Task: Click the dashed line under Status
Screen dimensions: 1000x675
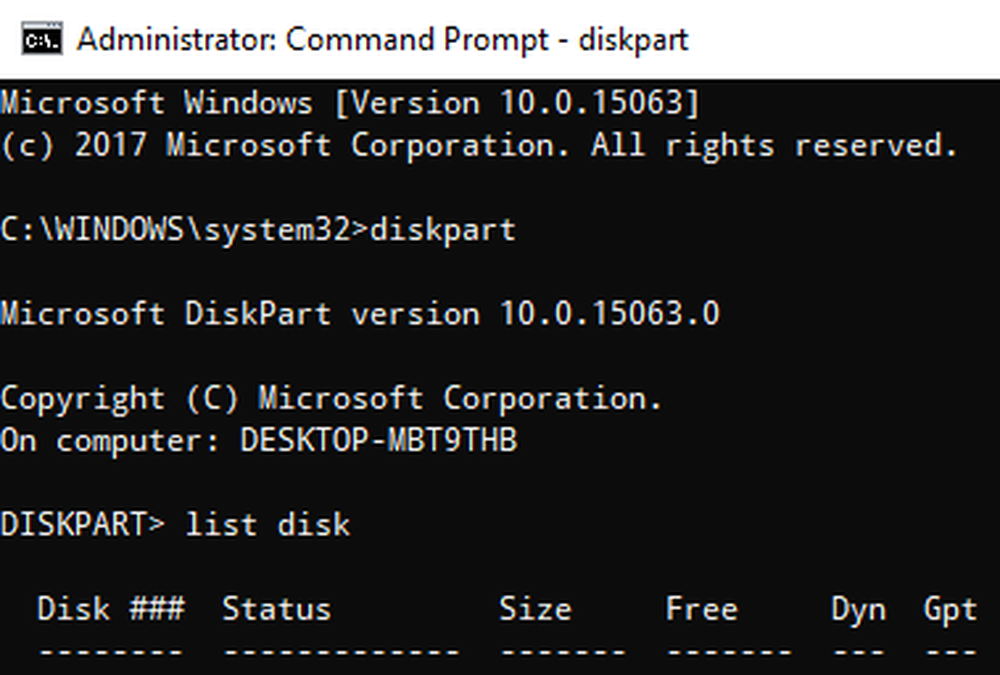Action: point(341,652)
